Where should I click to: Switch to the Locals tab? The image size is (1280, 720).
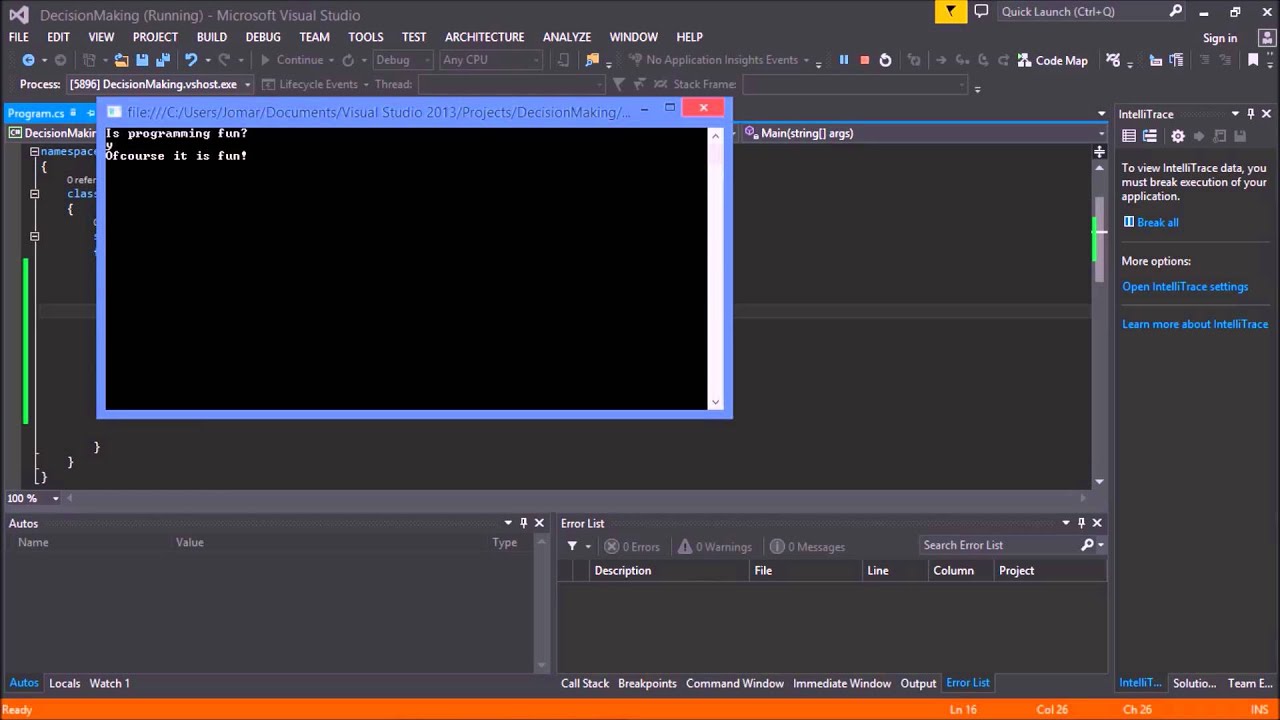coord(64,683)
